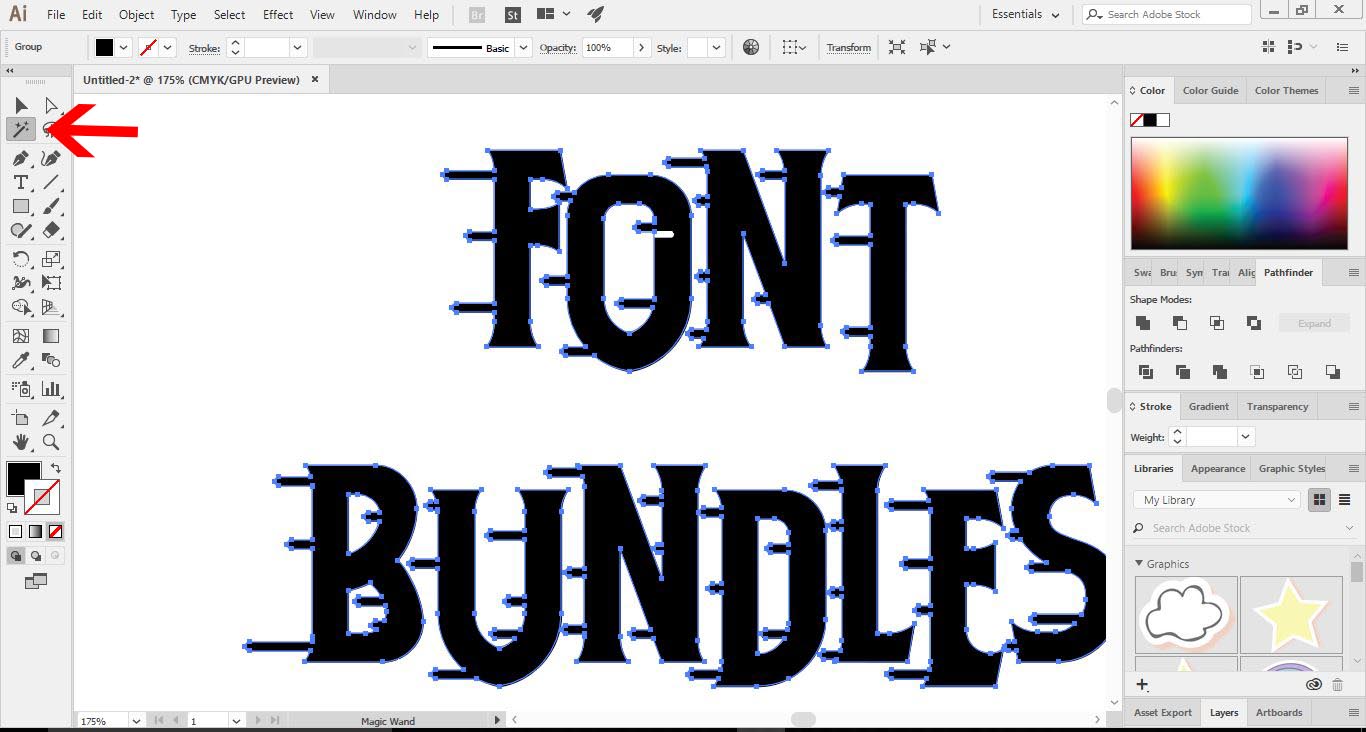The width and height of the screenshot is (1366, 732).
Task: Open the Appearance tab
Action: (x=1218, y=468)
